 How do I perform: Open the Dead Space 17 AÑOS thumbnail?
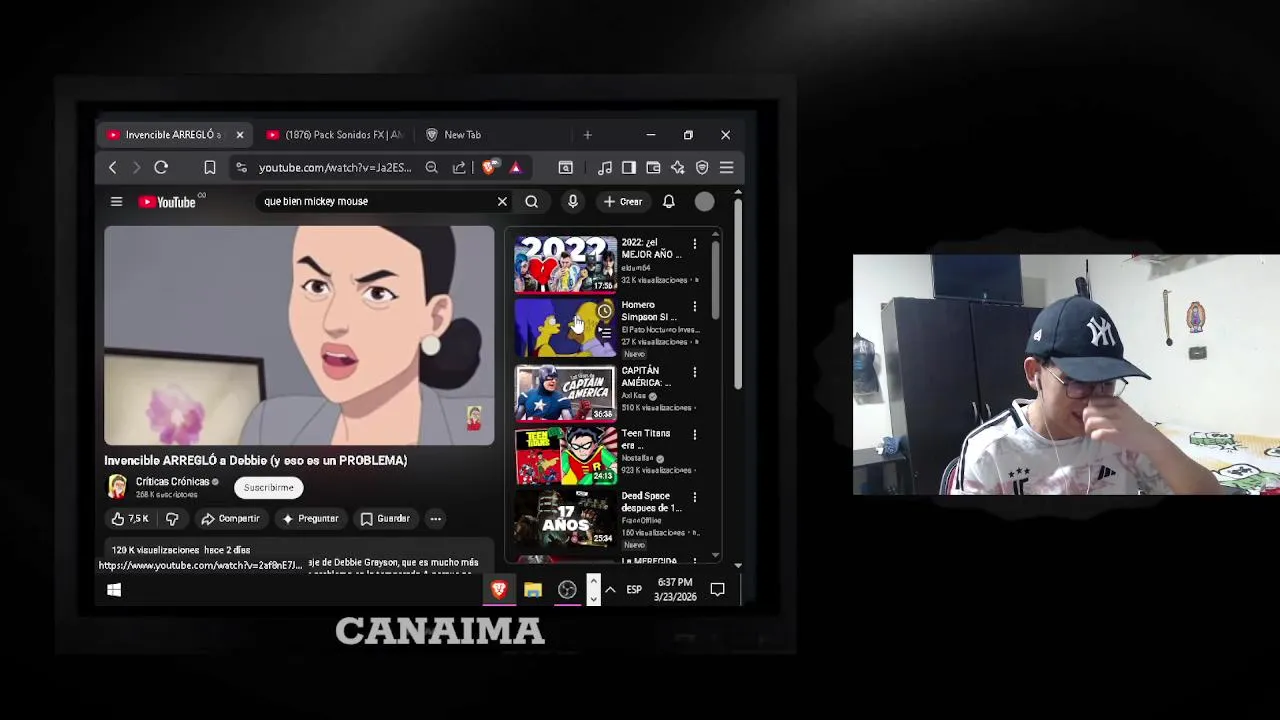click(566, 519)
